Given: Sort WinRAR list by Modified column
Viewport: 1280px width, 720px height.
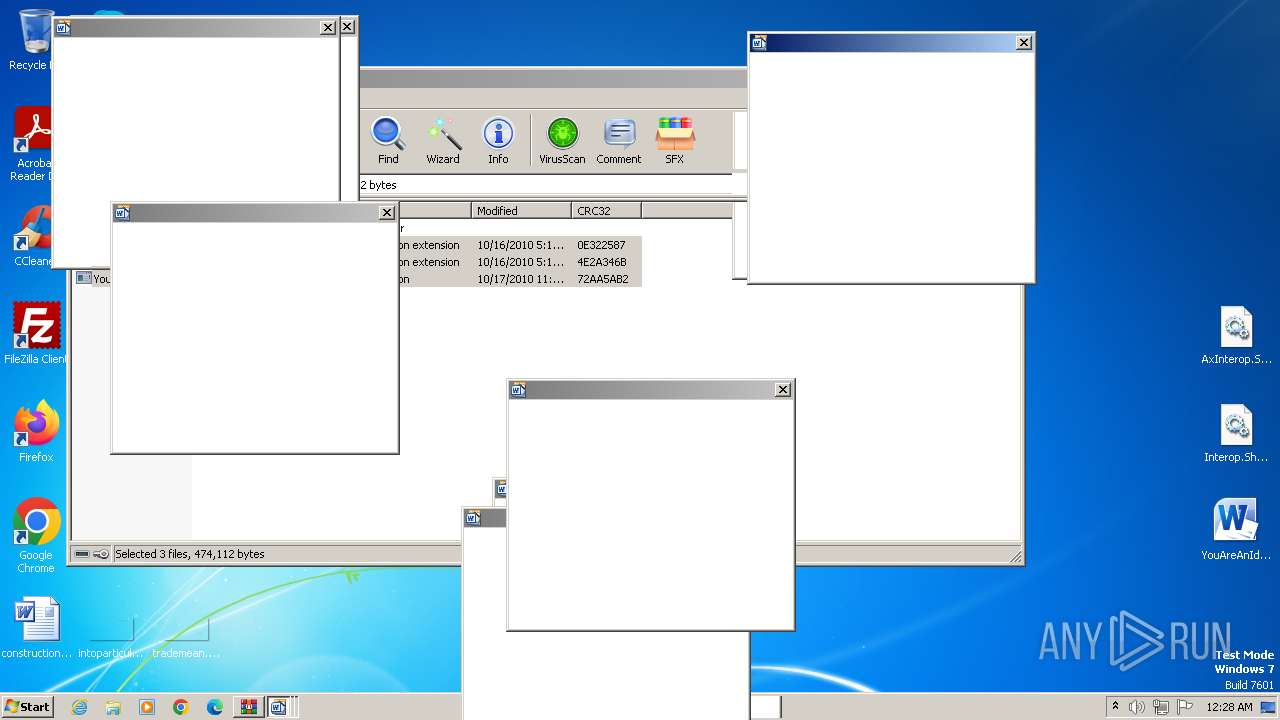Looking at the screenshot, I should (x=521, y=210).
